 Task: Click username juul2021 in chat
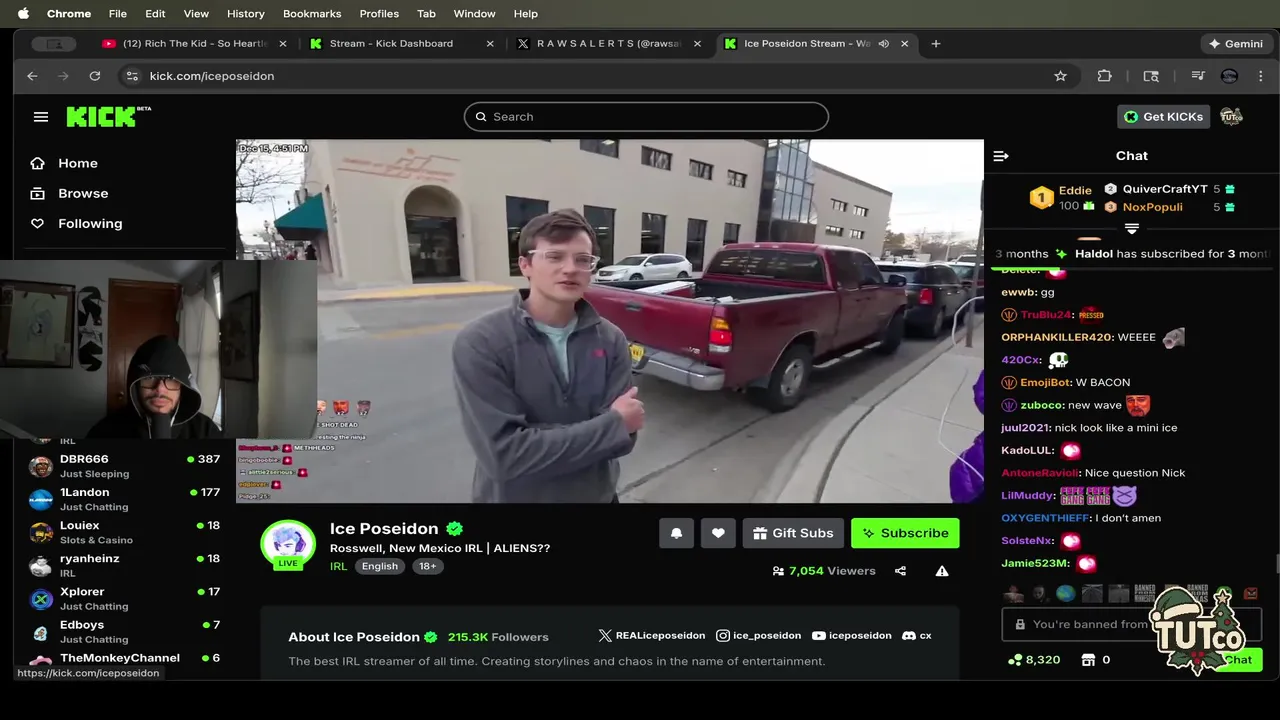tap(1025, 428)
